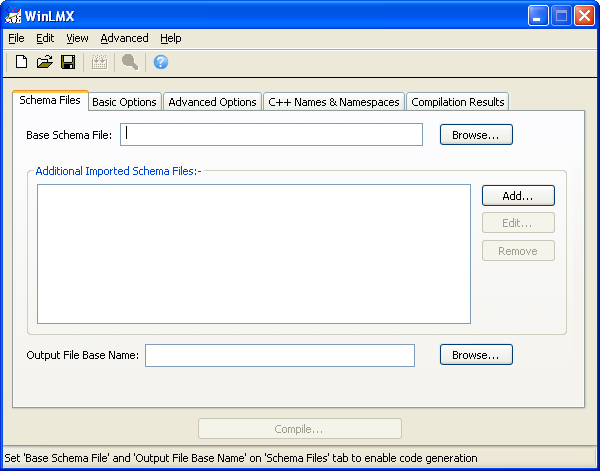Screen dimensions: 600x471
Task: Click the disabled Remove button
Action: click(518, 251)
